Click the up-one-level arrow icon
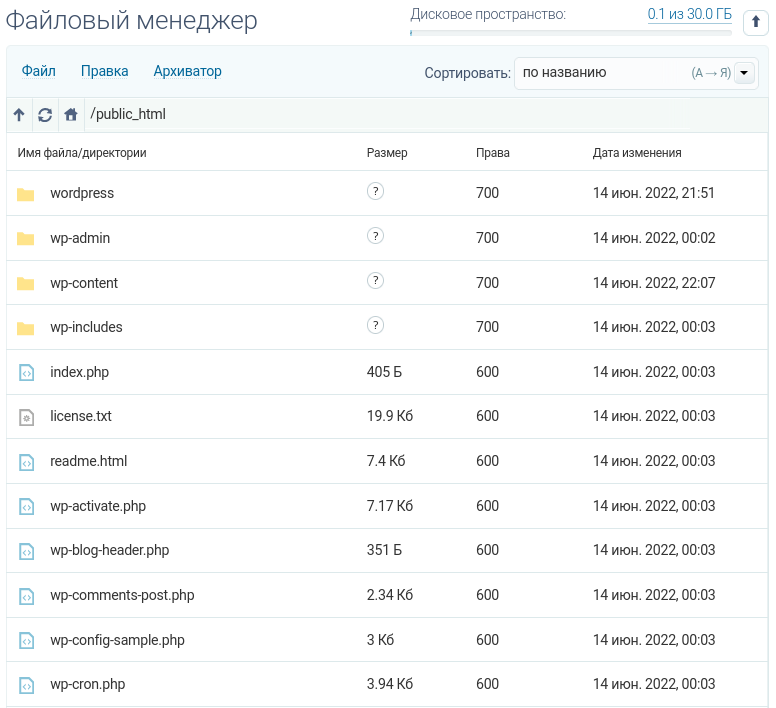This screenshot has height=708, width=776. pyautogui.click(x=19, y=115)
